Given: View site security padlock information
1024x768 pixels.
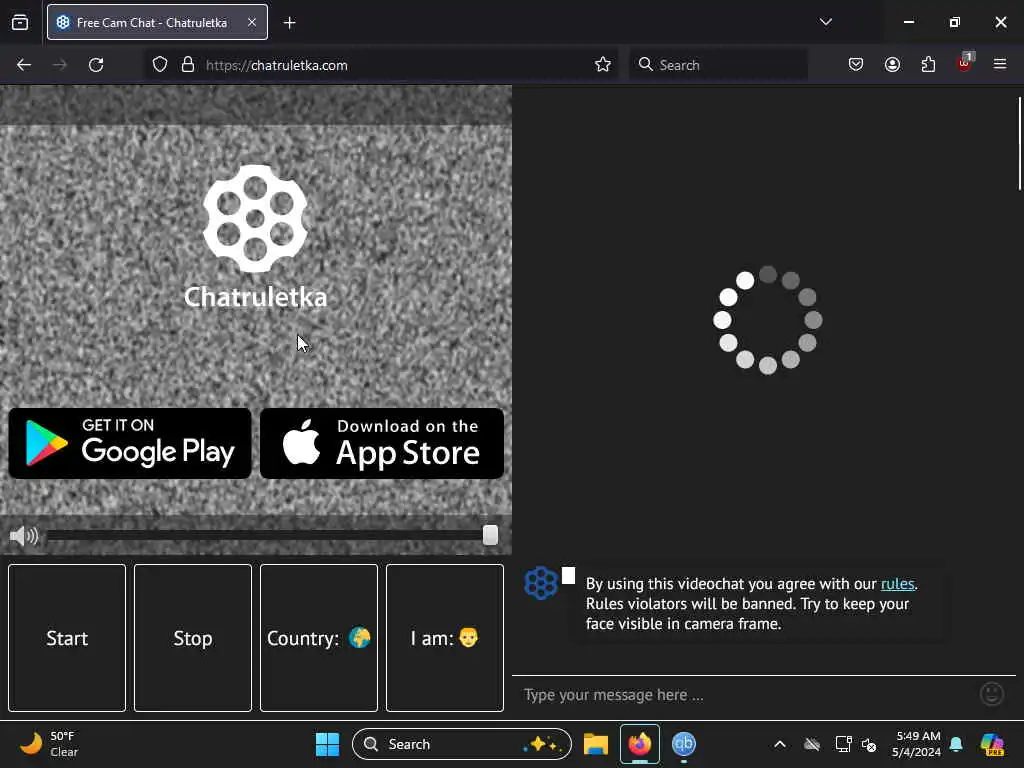Looking at the screenshot, I should 188,65.
